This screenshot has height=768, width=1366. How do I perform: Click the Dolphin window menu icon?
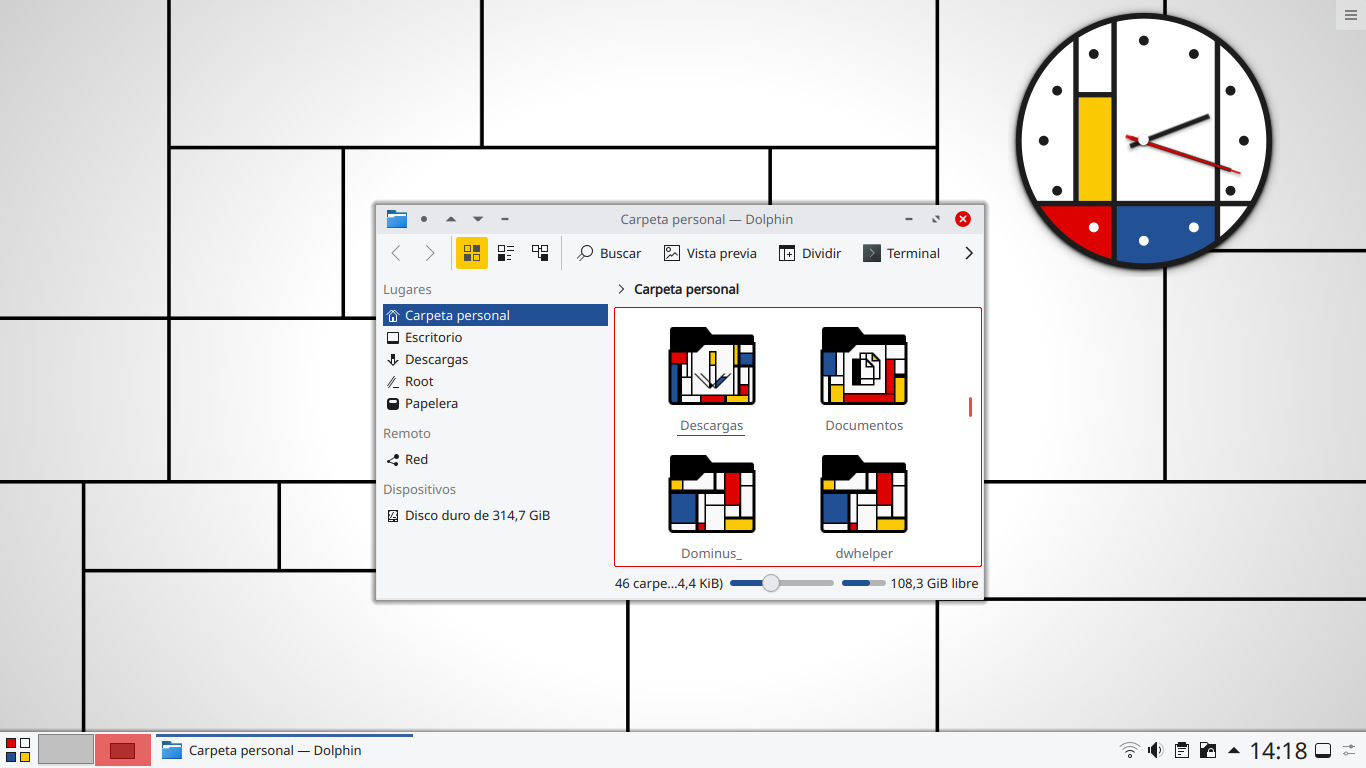[x=397, y=219]
